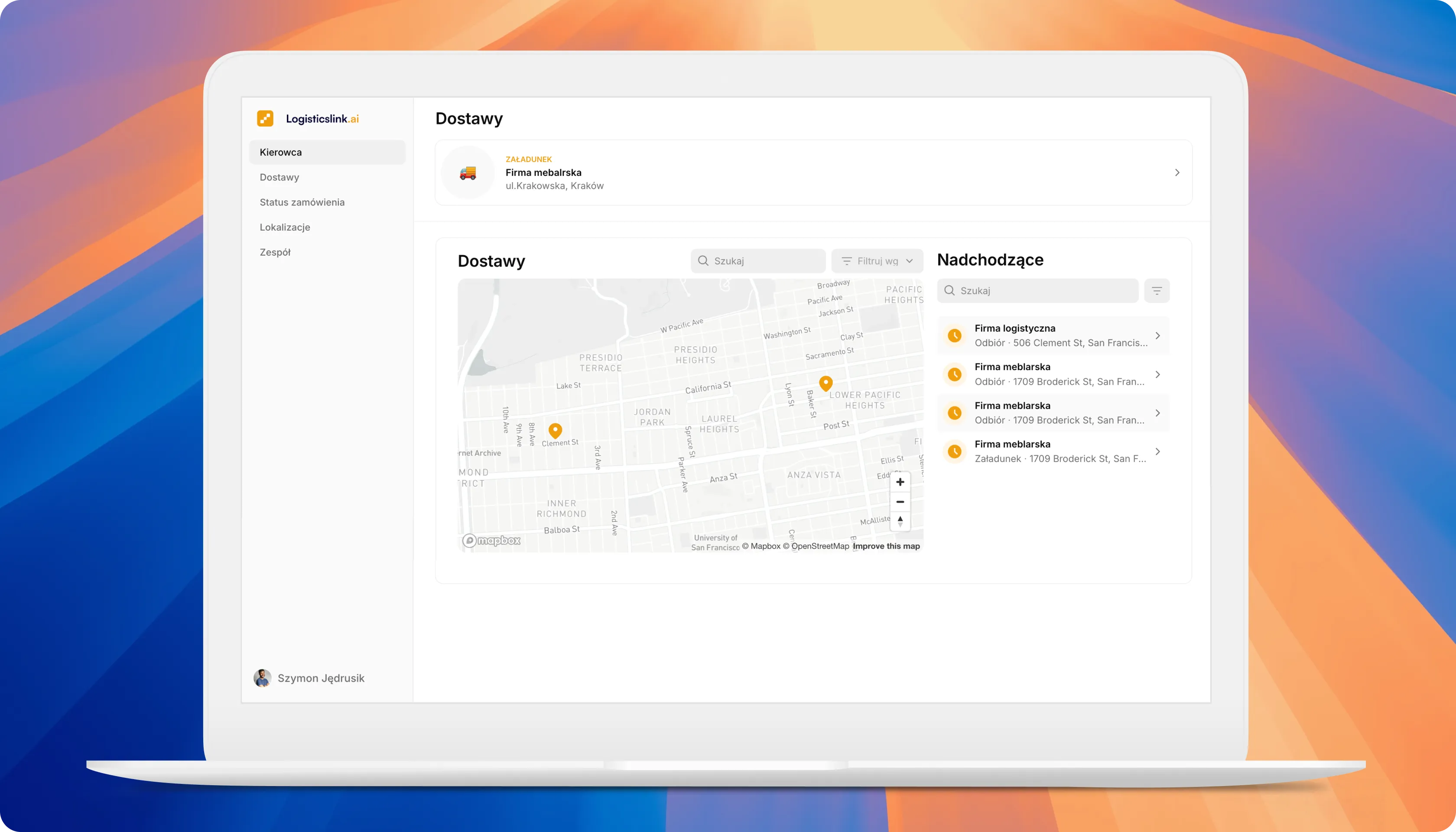Click the map pin near Clement St

[x=556, y=430]
